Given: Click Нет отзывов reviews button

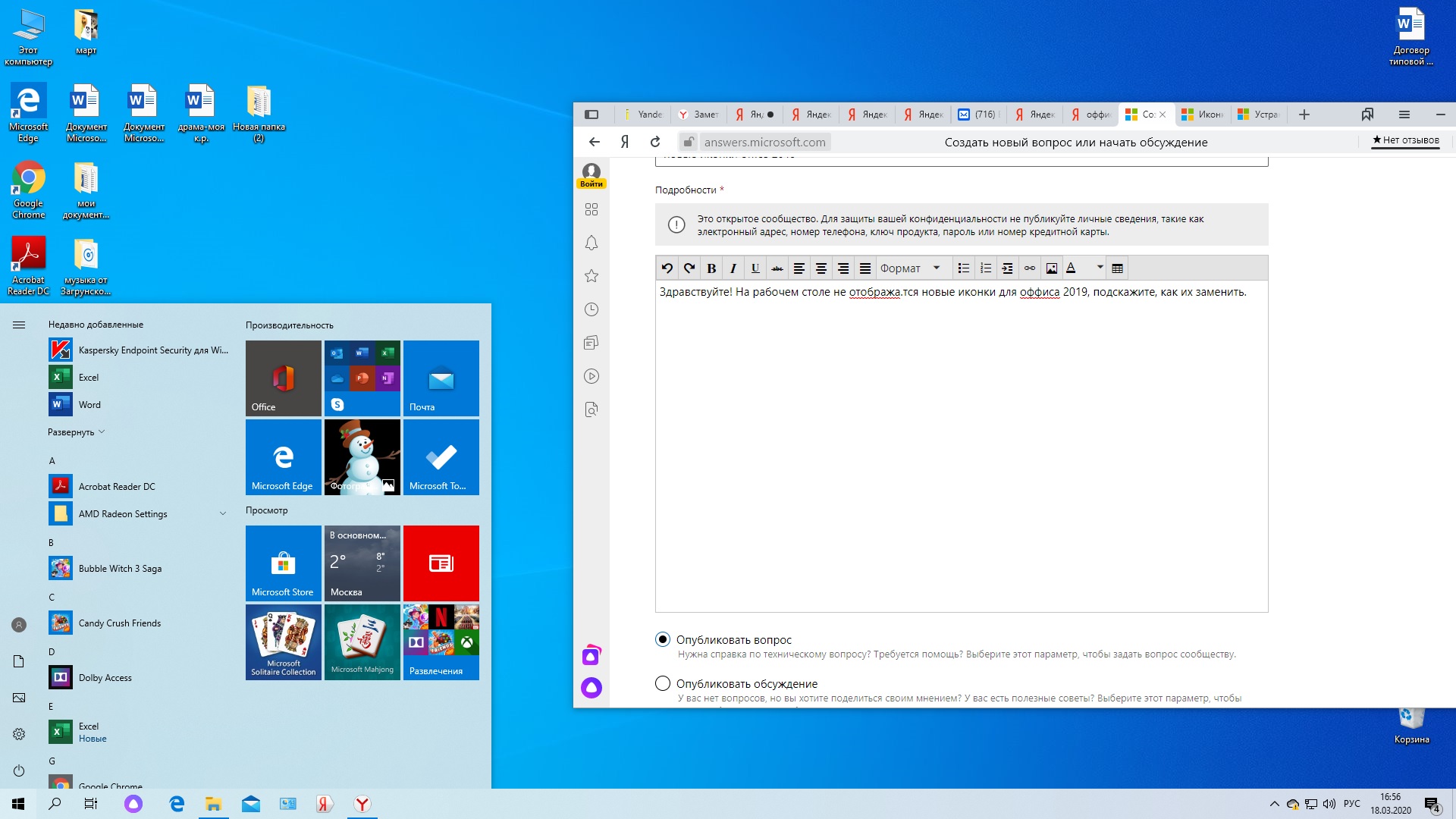Looking at the screenshot, I should (1406, 140).
